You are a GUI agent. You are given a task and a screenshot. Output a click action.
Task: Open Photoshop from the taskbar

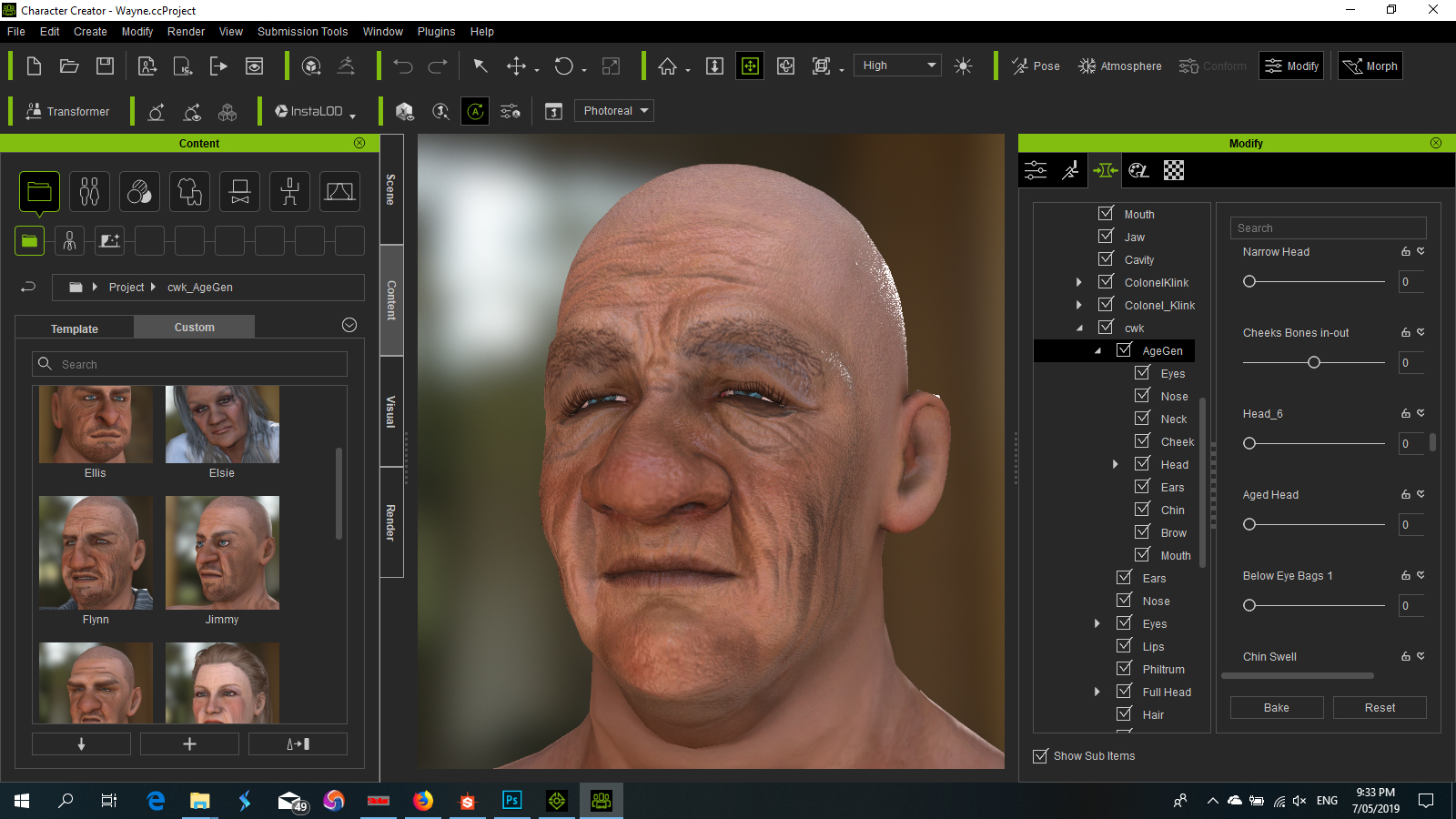pos(512,800)
